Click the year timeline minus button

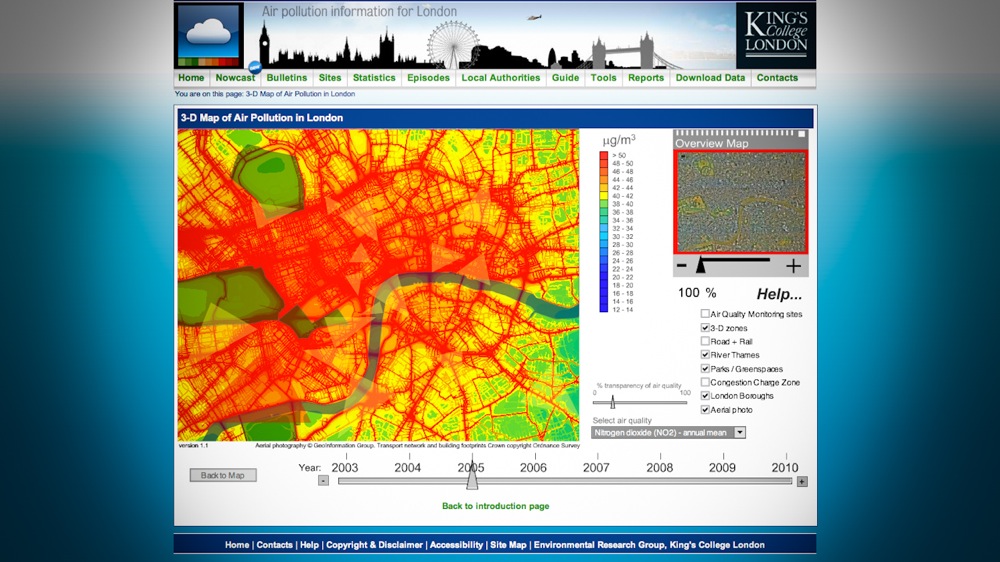[x=323, y=481]
